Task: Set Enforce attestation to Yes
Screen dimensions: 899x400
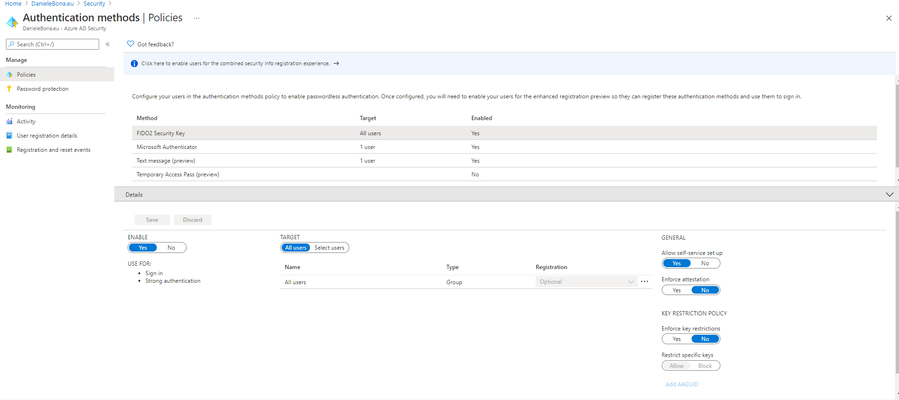Action: pos(677,290)
